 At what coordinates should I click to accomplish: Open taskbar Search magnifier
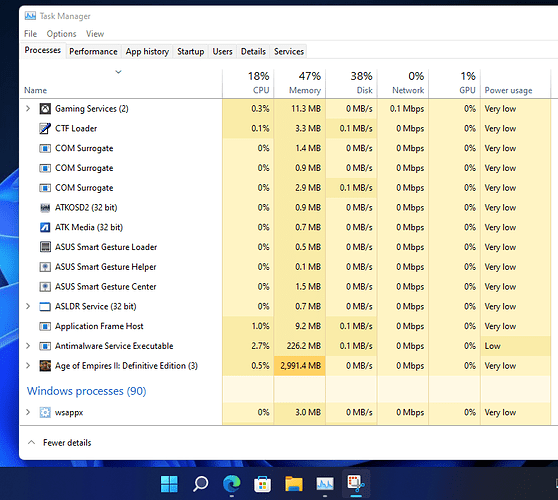[200, 484]
